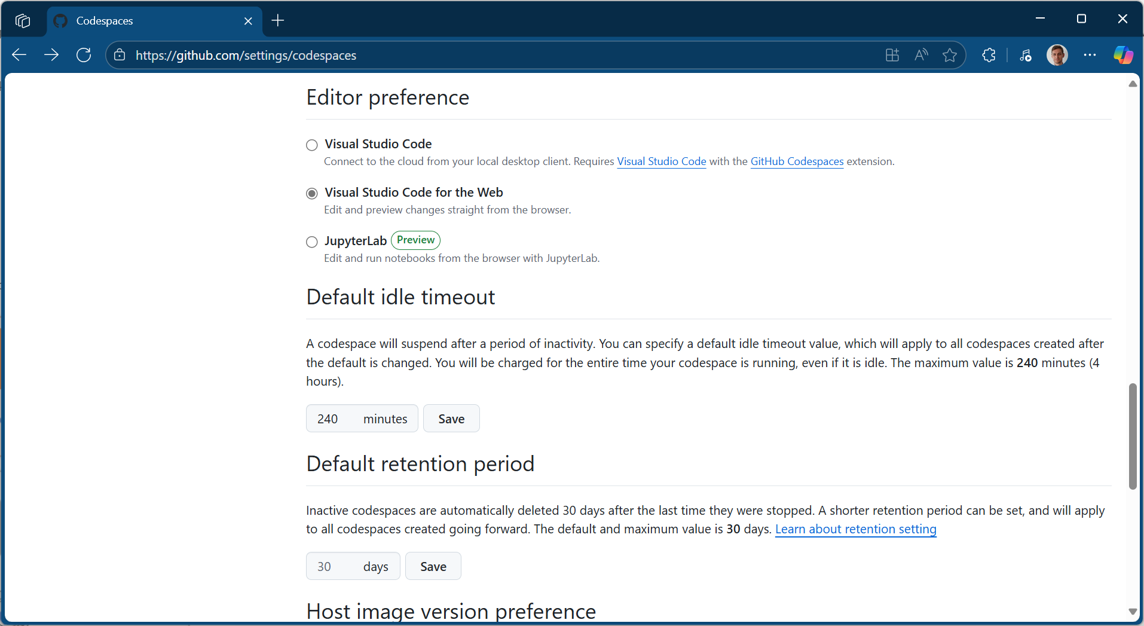Click the browser back arrow
This screenshot has width=1144, height=626.
[20, 55]
